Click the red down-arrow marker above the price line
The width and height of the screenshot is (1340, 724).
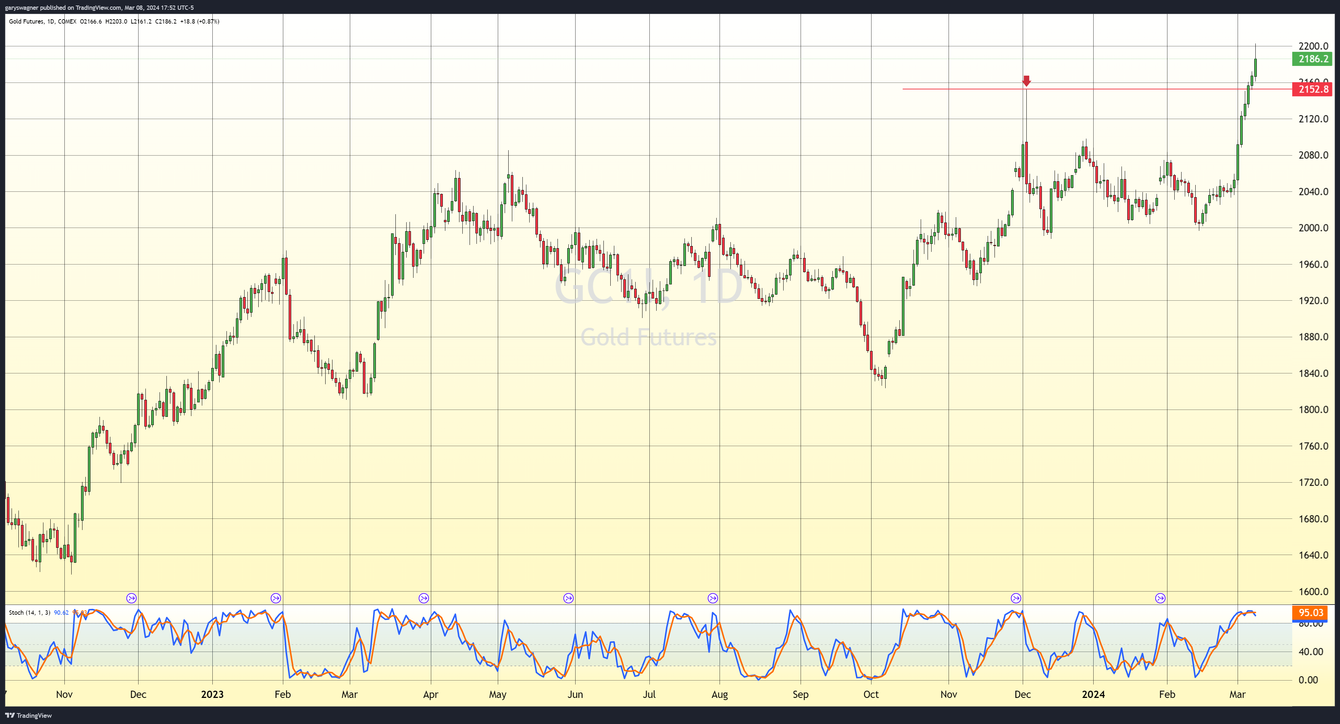(x=1026, y=80)
